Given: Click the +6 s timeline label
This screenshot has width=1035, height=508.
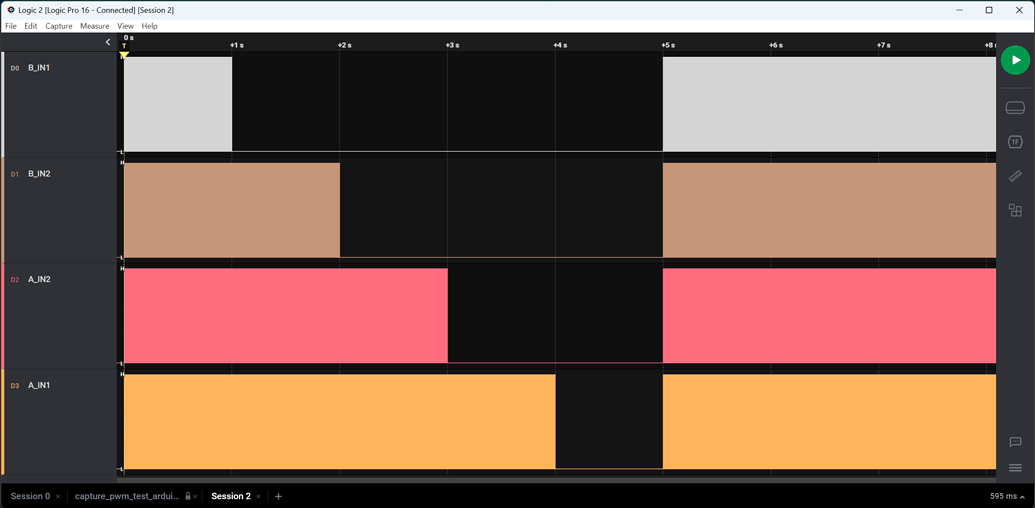Looking at the screenshot, I should coord(776,45).
